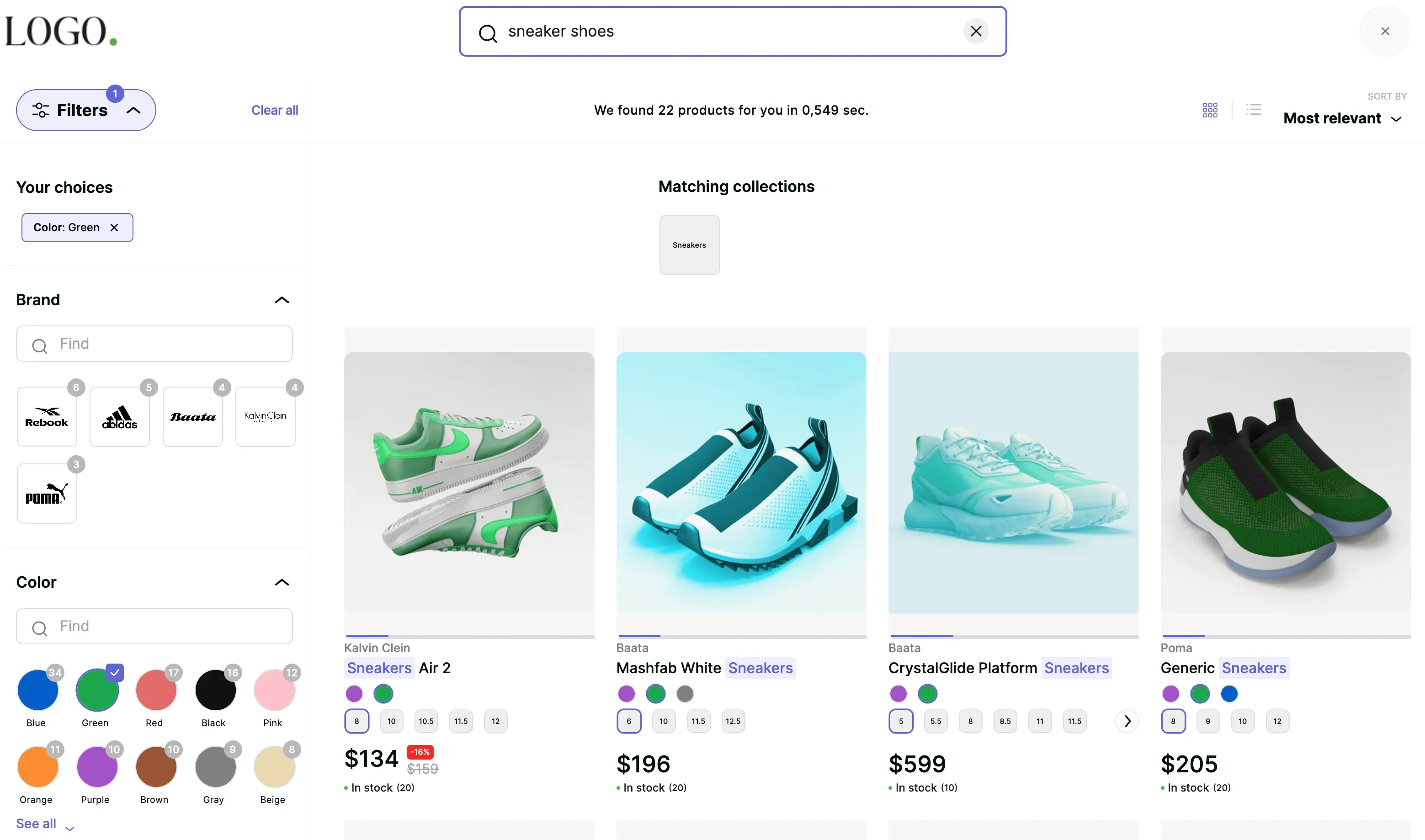Pick the purple swatch on Generic Sneakers
The image size is (1425, 840).
click(x=1170, y=693)
